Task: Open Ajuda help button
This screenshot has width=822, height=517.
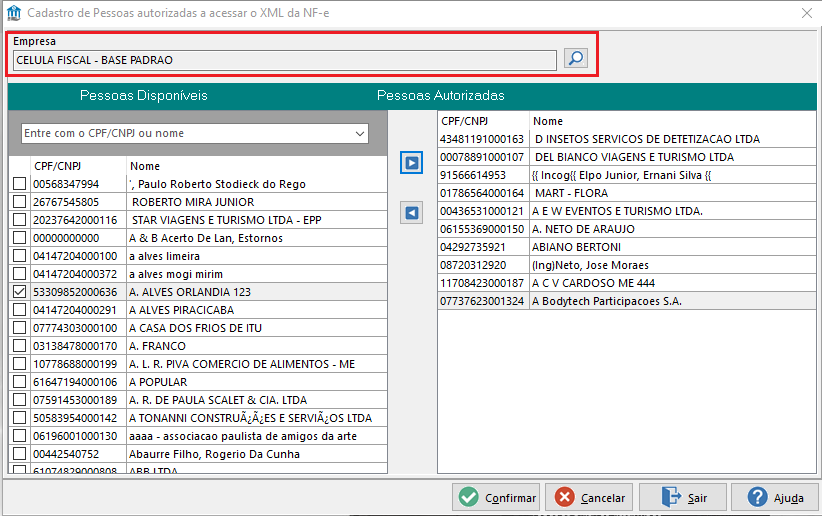Action: [775, 497]
